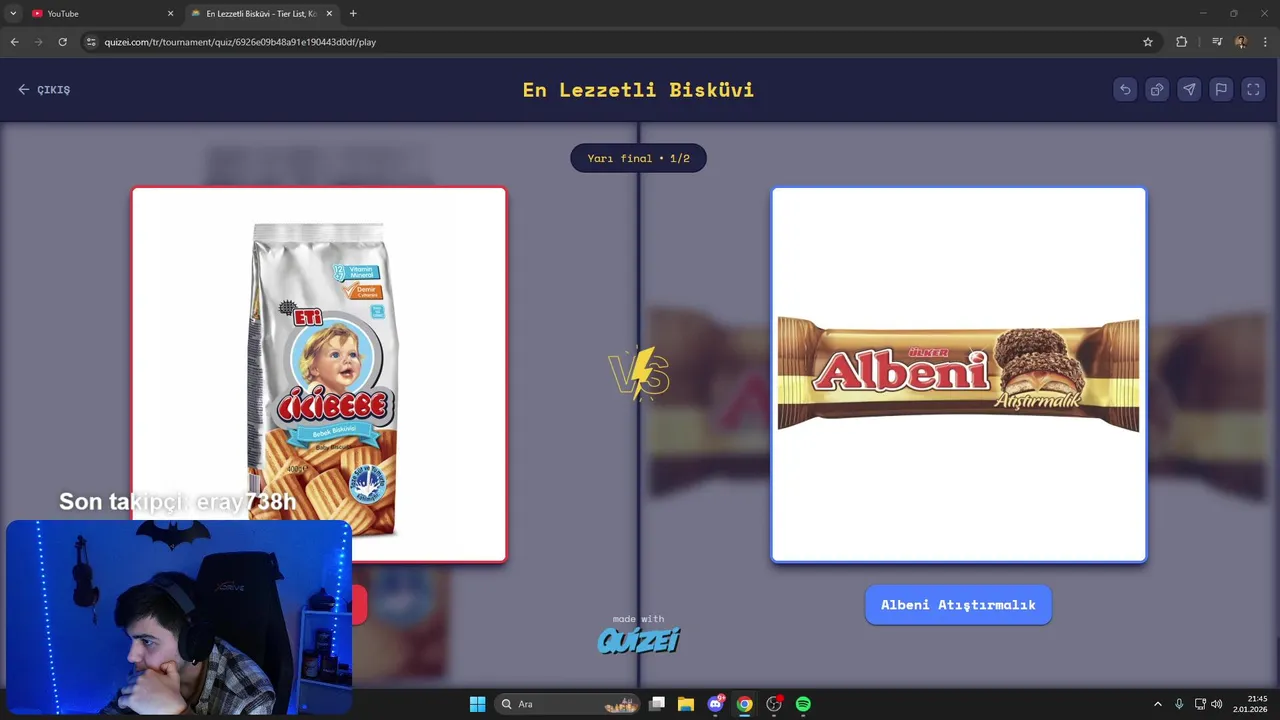The height and width of the screenshot is (720, 1280).
Task: Share the quiz via paper plane icon
Action: click(x=1189, y=89)
